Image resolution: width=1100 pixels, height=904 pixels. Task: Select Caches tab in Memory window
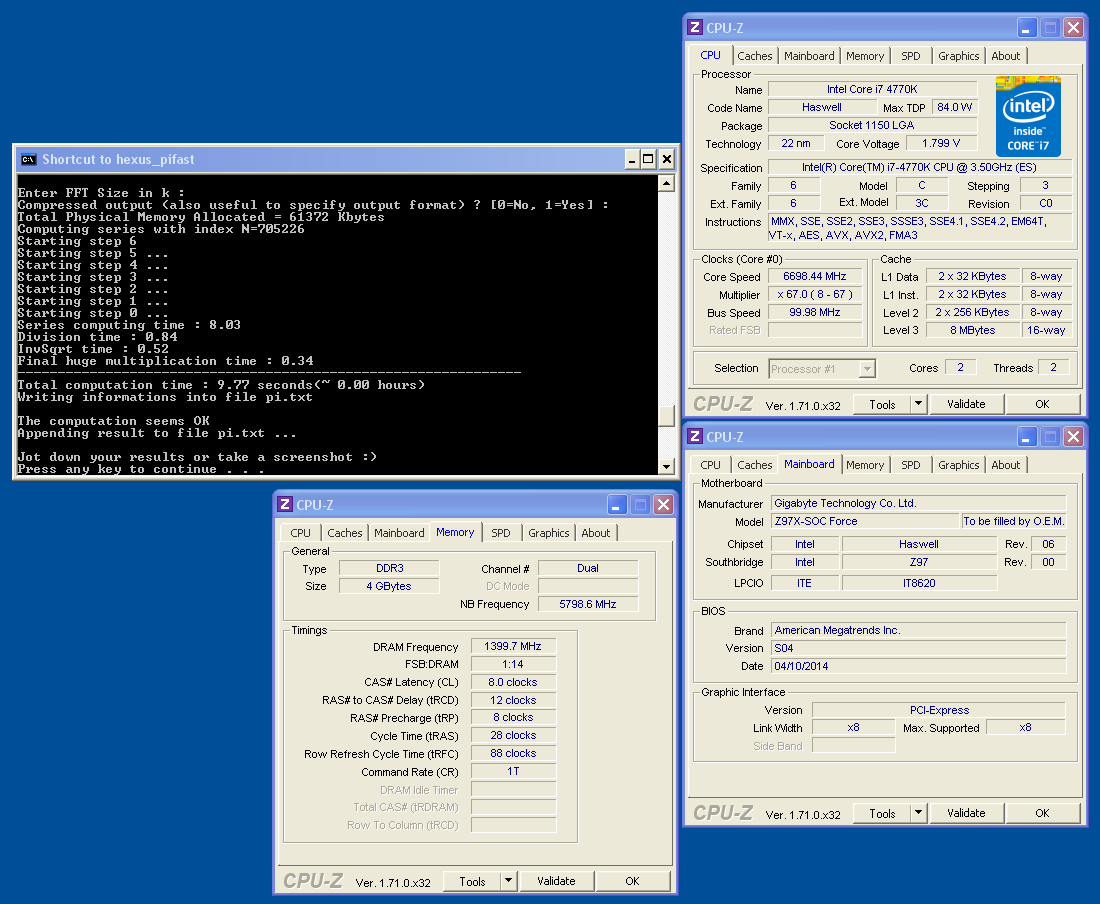[344, 533]
